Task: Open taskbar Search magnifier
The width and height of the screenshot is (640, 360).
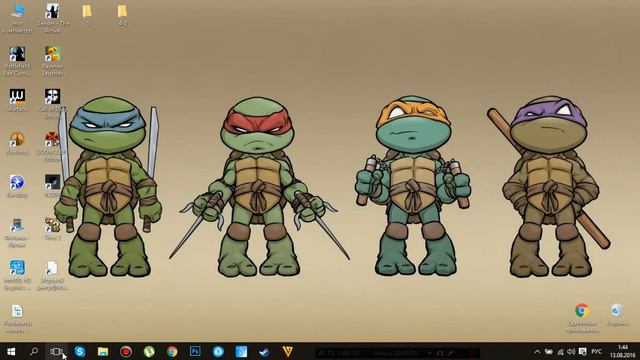Action: (34, 351)
